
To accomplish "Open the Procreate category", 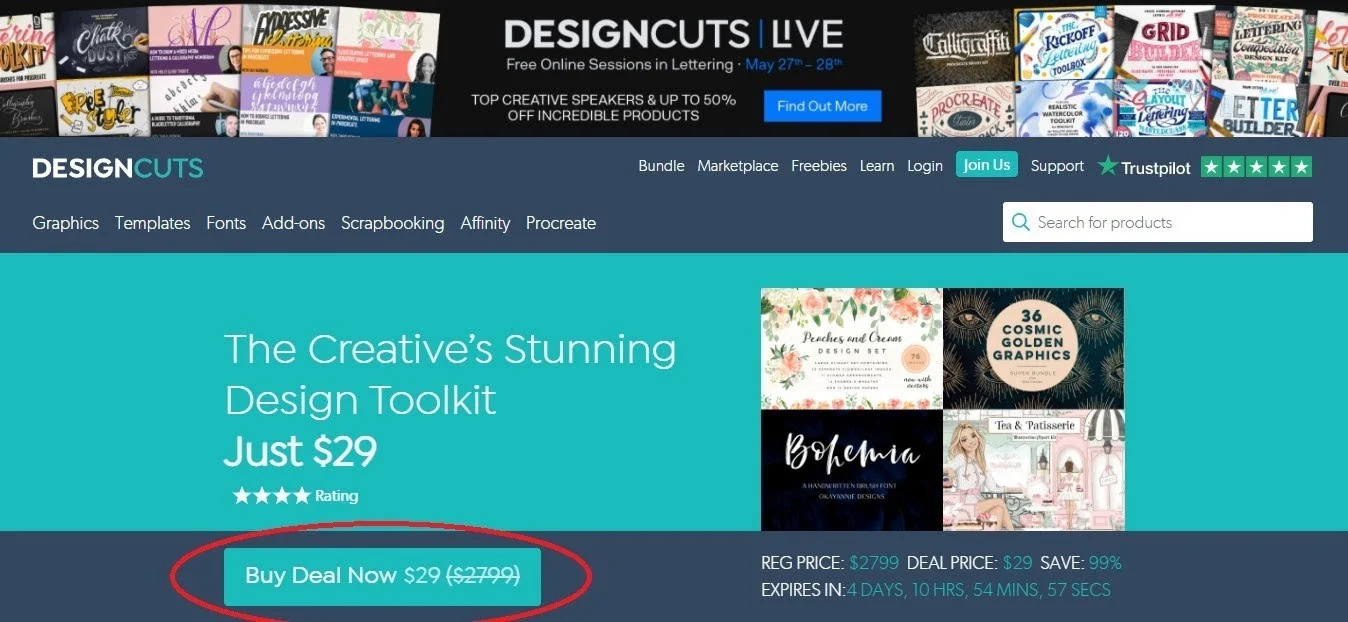I will tap(561, 223).
